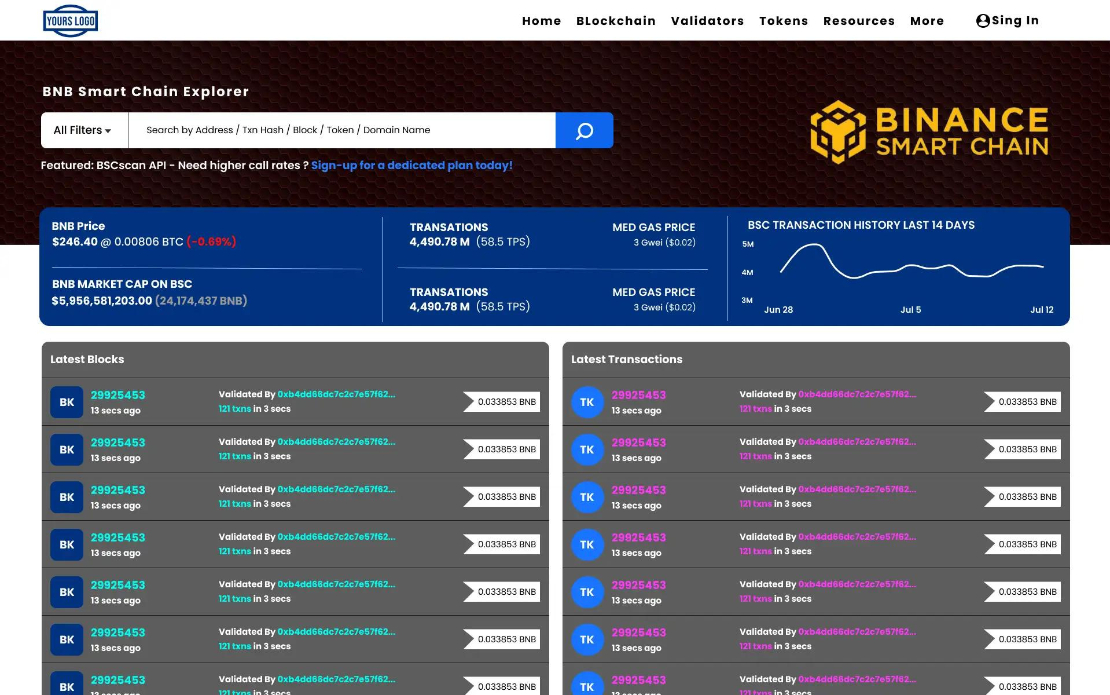Open the Home menu item

point(542,21)
